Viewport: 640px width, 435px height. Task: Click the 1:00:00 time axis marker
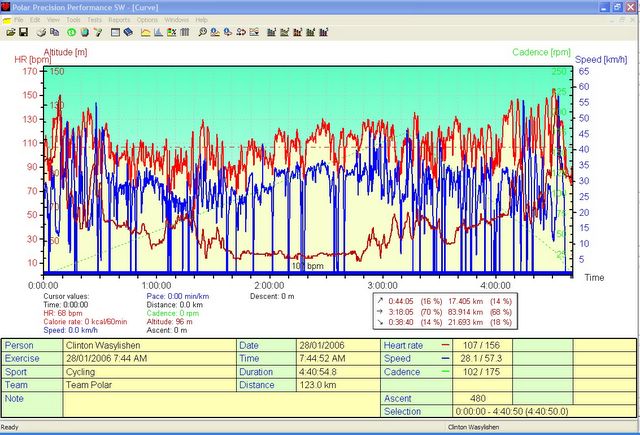[x=156, y=285]
